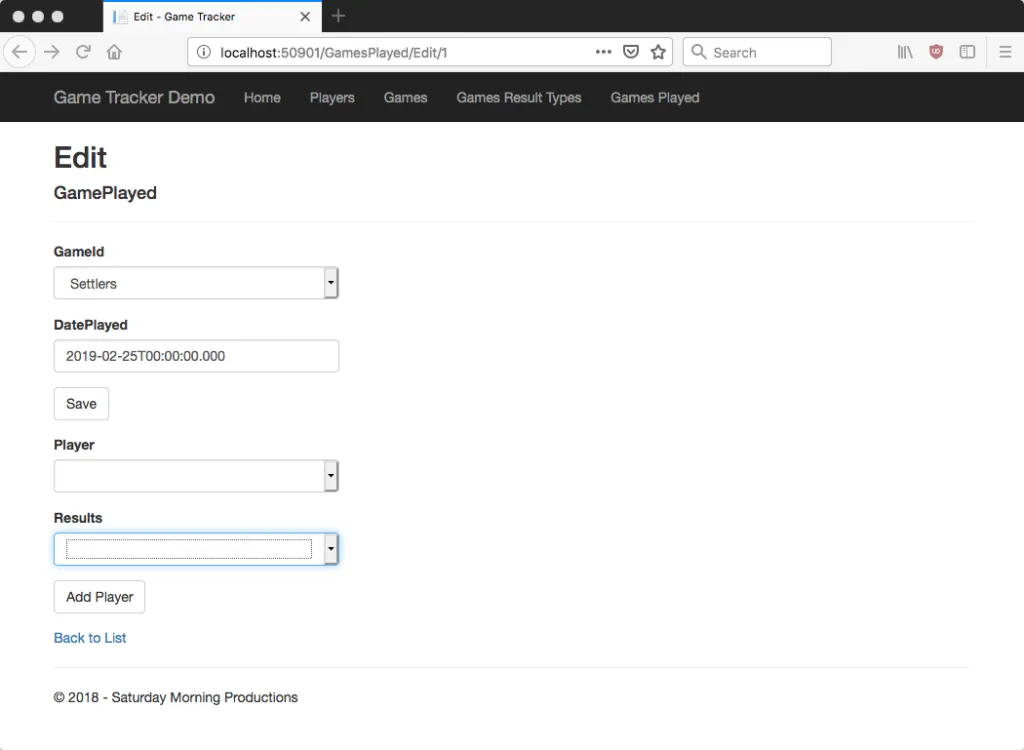The image size is (1024, 750).
Task: Open the GameId dropdown showing Settlers
Action: coord(196,283)
